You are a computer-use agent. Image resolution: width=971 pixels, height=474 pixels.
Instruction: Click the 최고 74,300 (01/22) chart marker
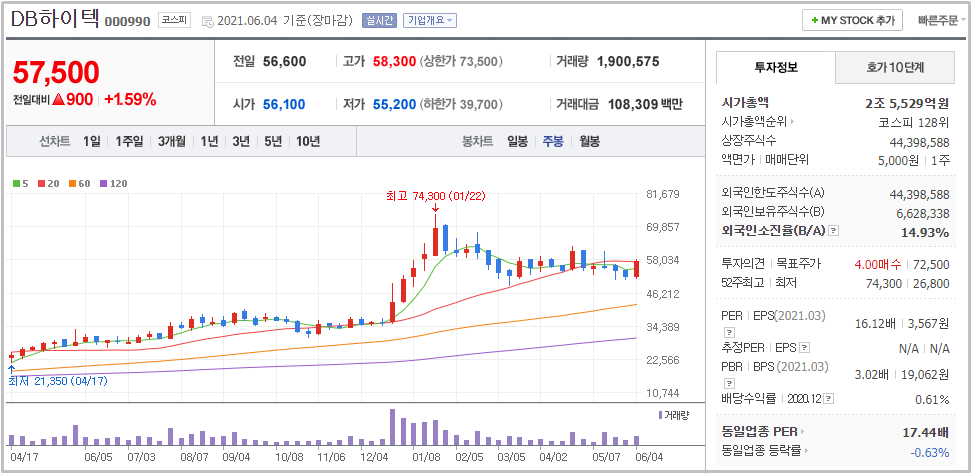[435, 196]
